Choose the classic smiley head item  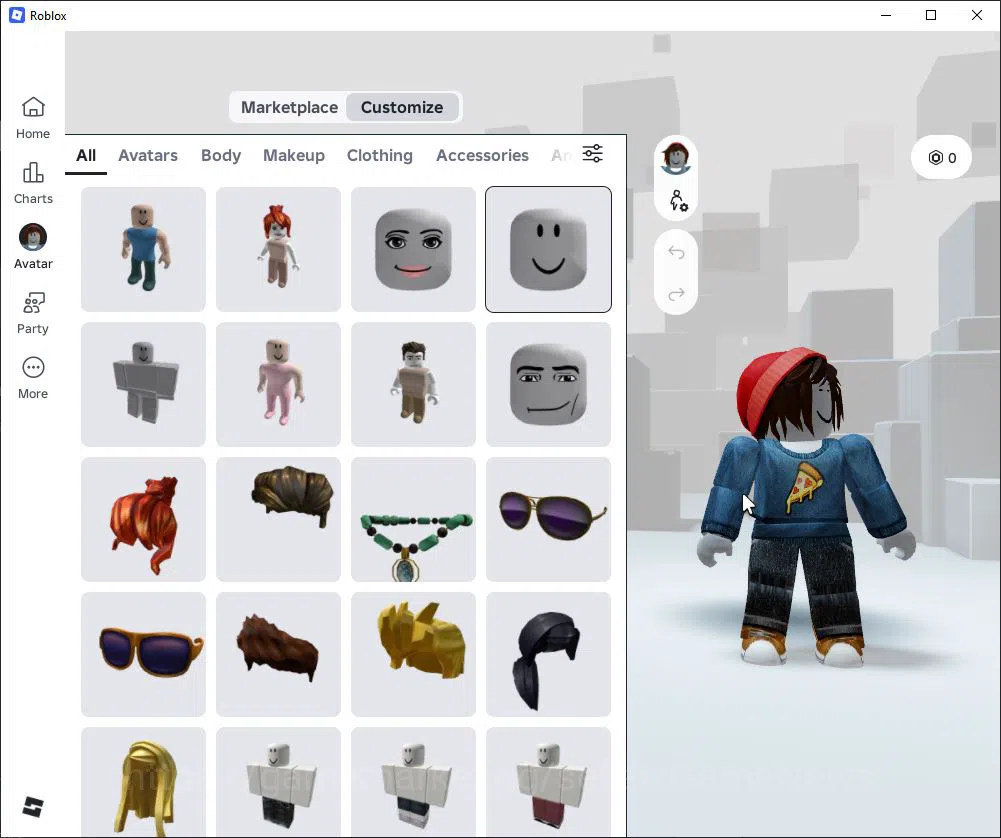point(548,250)
